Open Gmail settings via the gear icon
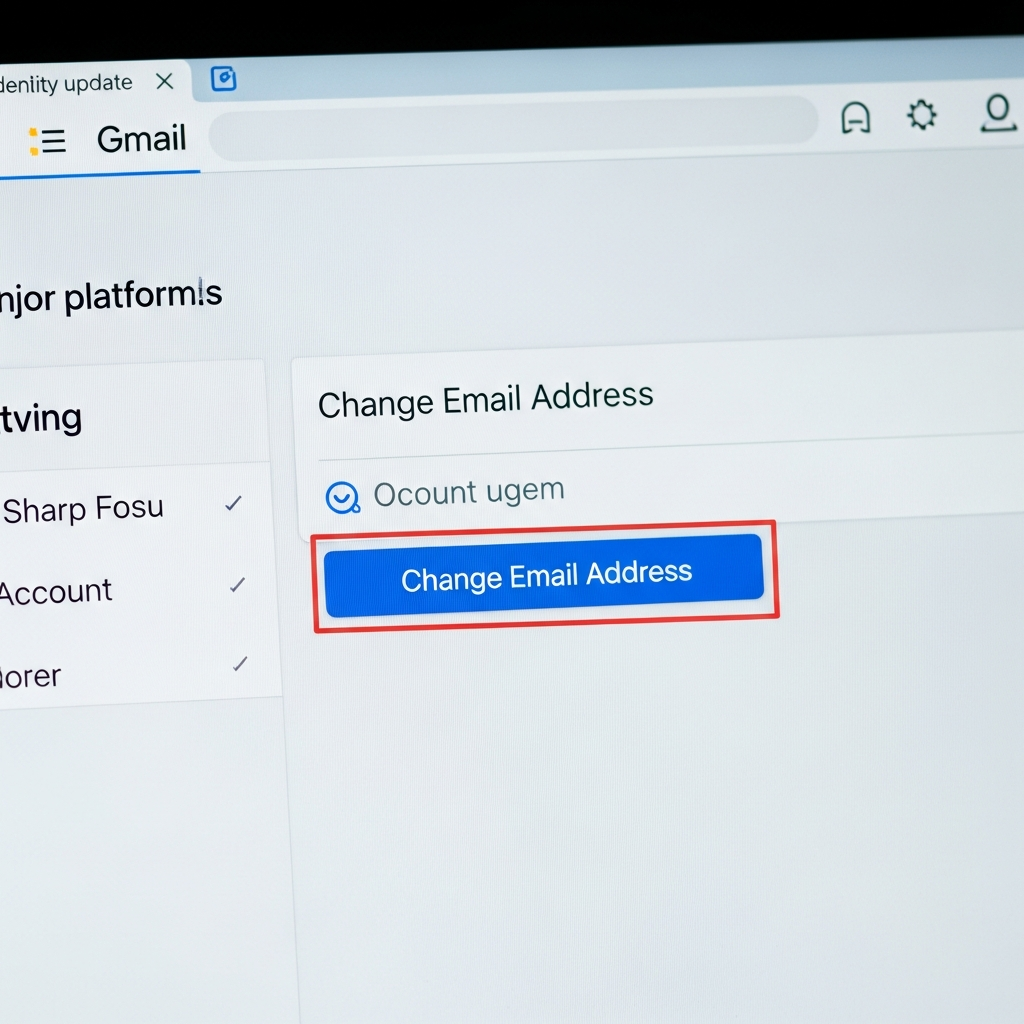 click(920, 115)
